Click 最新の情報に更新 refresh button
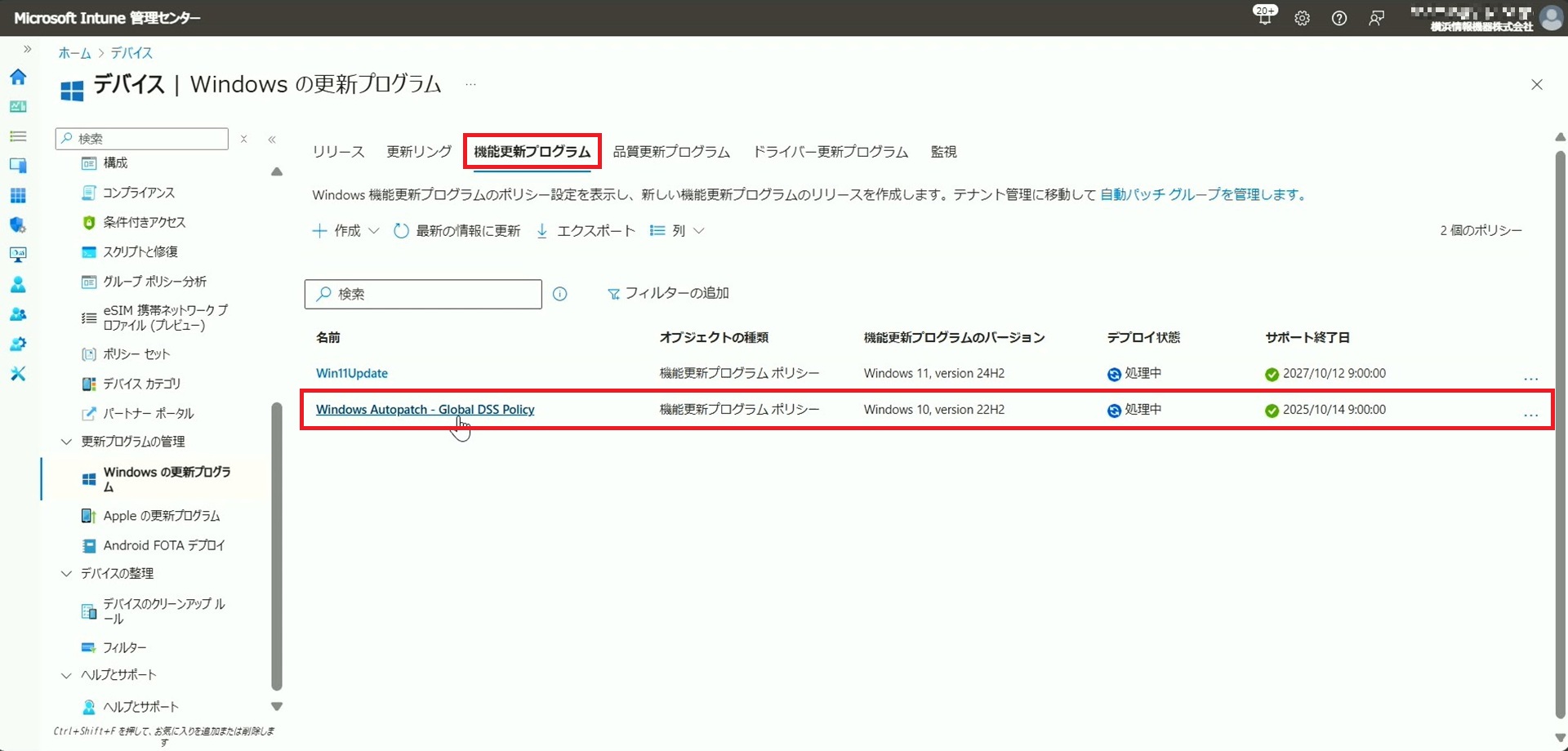 (x=457, y=231)
